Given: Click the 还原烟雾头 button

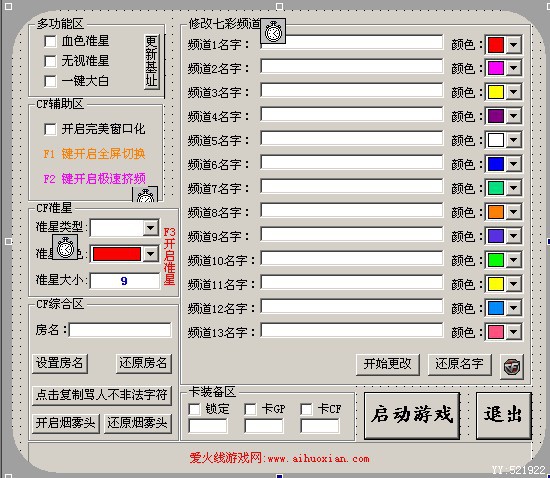Looking at the screenshot, I should (138, 423).
